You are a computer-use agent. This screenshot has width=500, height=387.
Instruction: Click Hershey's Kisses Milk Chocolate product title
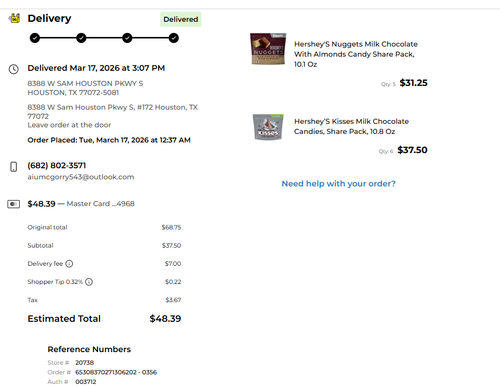[x=351, y=126]
